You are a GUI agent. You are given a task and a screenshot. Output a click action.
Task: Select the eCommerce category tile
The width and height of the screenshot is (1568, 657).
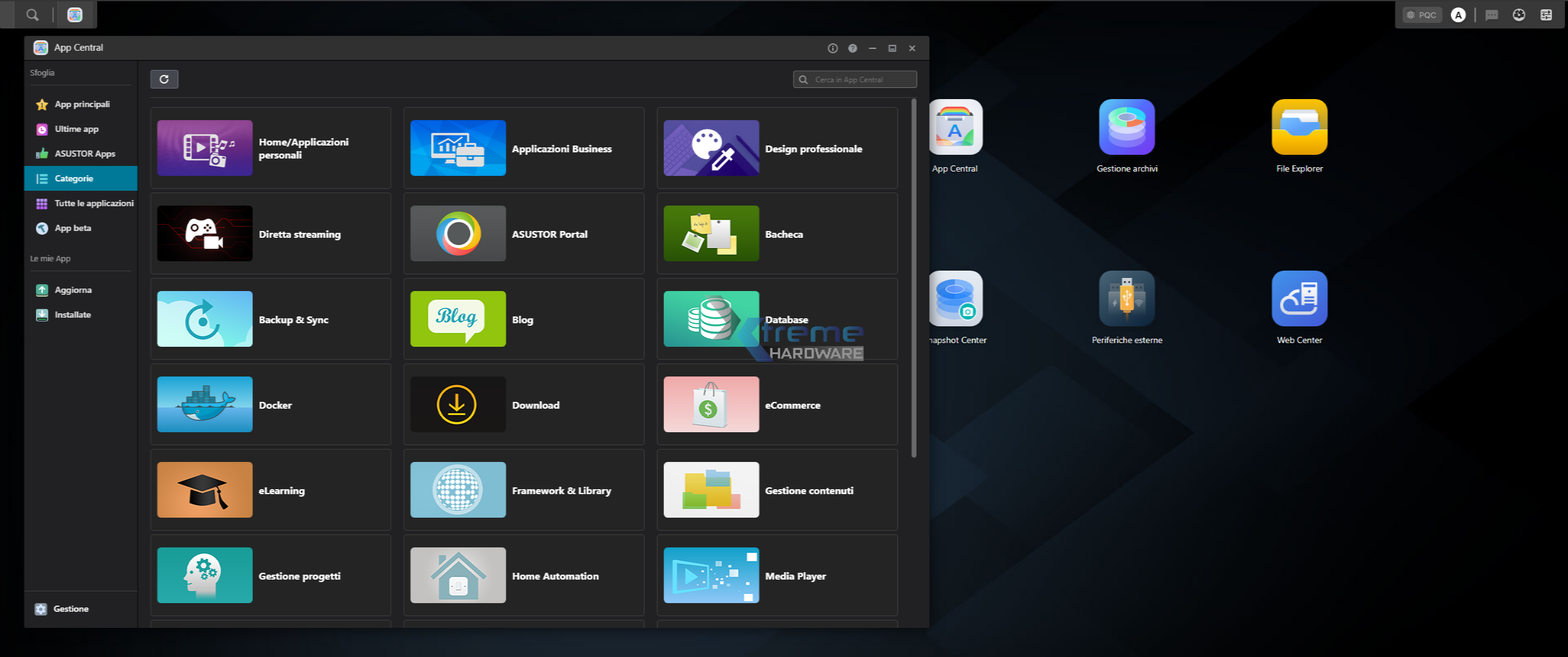point(777,404)
